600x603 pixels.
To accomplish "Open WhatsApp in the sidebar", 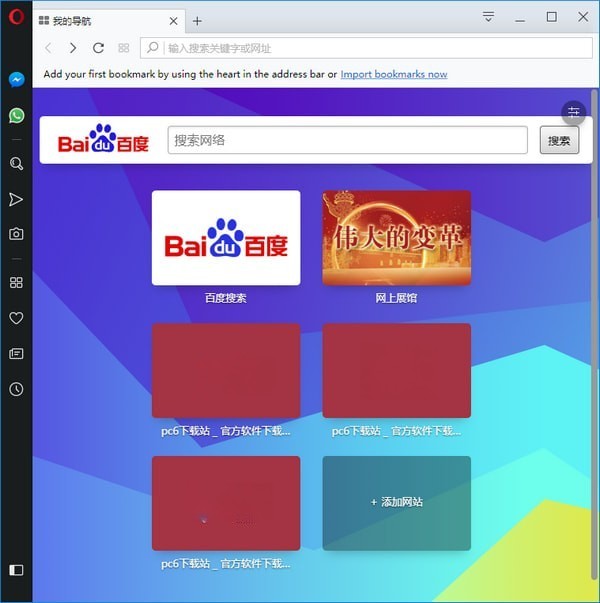I will (17, 115).
